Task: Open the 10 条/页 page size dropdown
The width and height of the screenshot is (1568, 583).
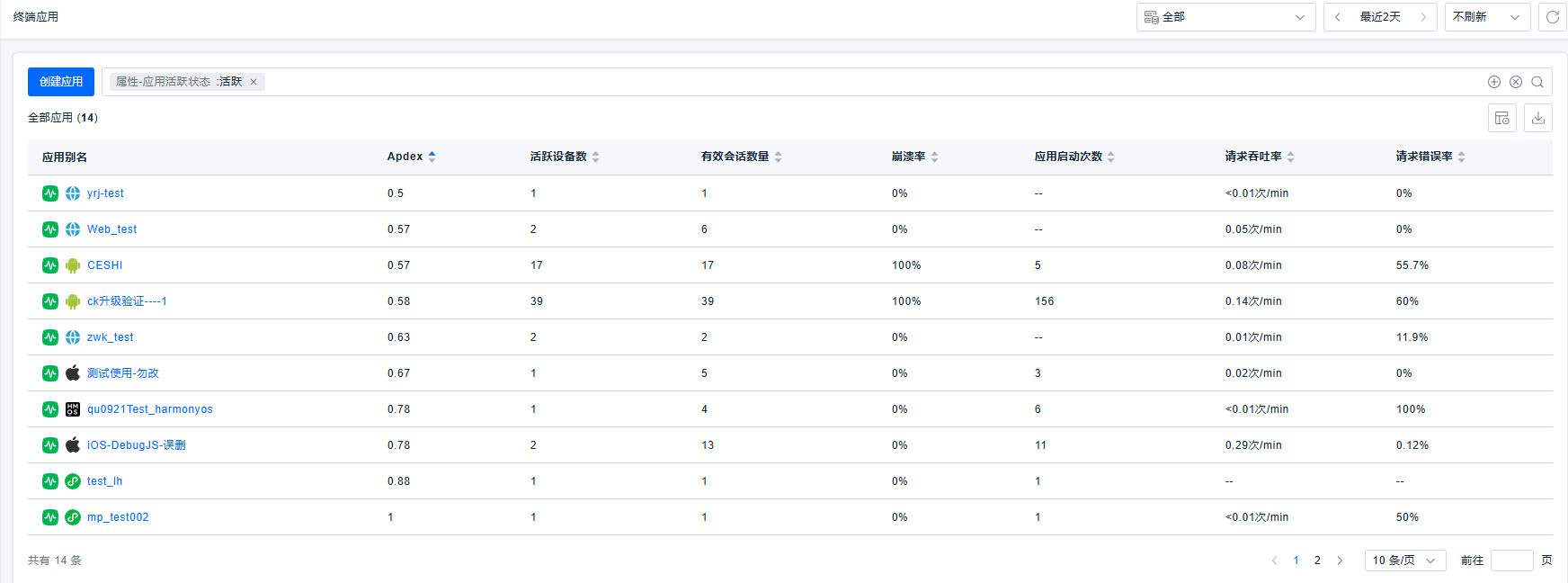Action: tap(1404, 561)
